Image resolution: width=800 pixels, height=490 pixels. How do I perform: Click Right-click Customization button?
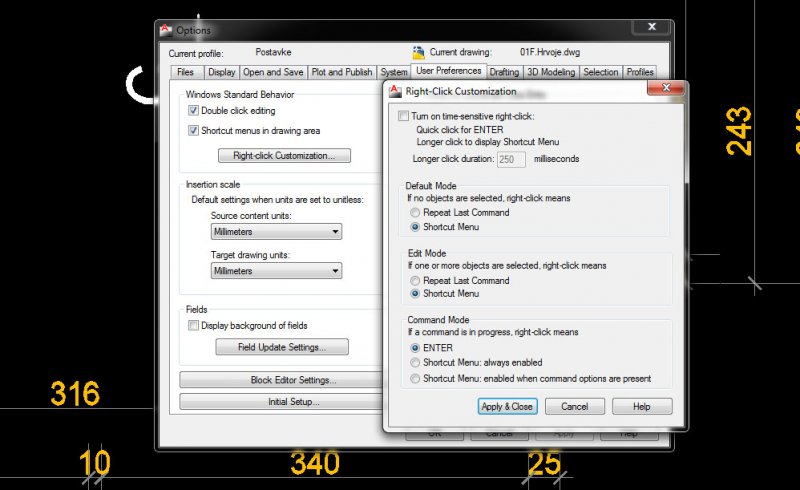284,156
